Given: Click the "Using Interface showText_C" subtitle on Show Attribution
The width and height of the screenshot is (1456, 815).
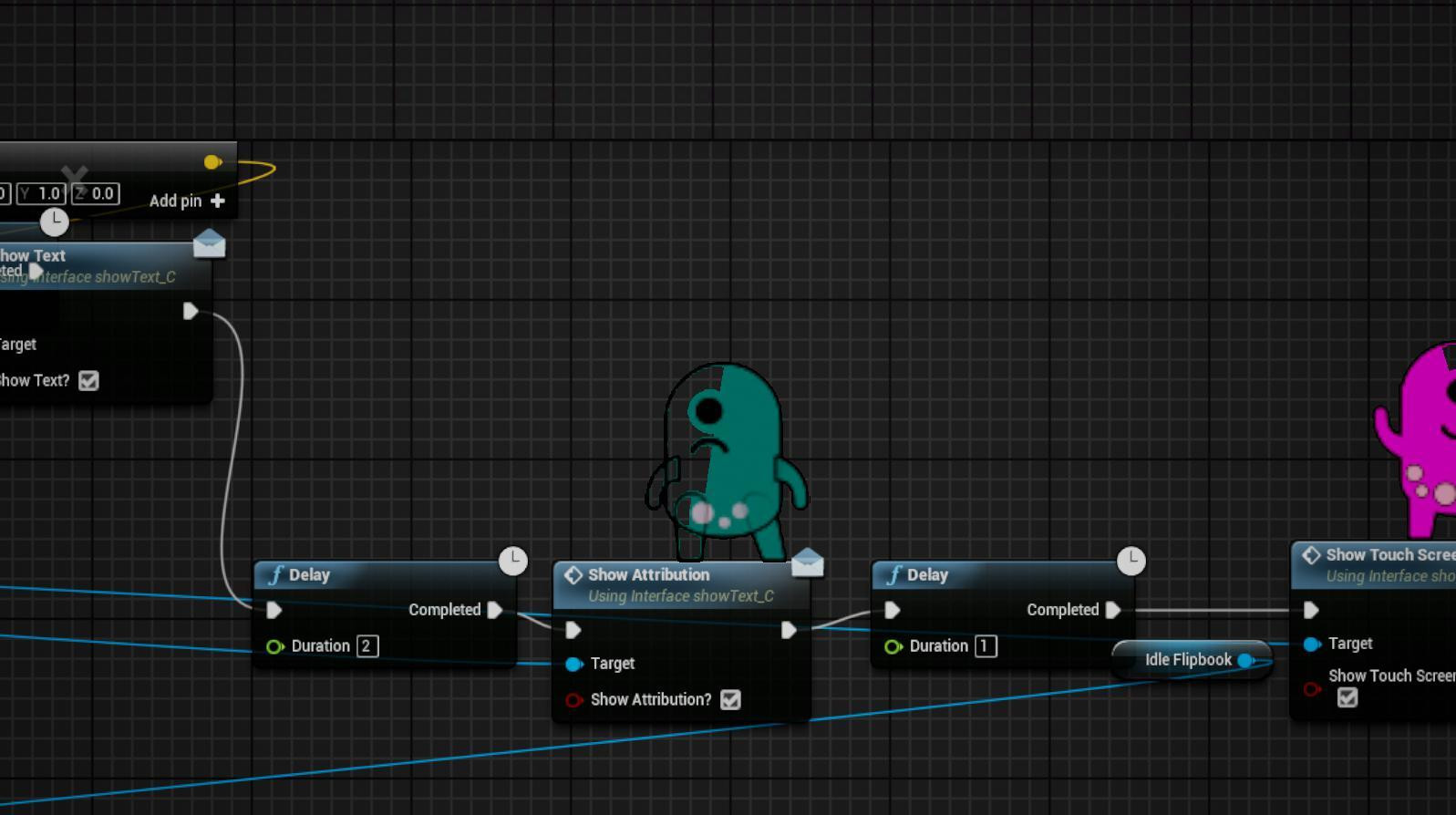Looking at the screenshot, I should pyautogui.click(x=681, y=596).
